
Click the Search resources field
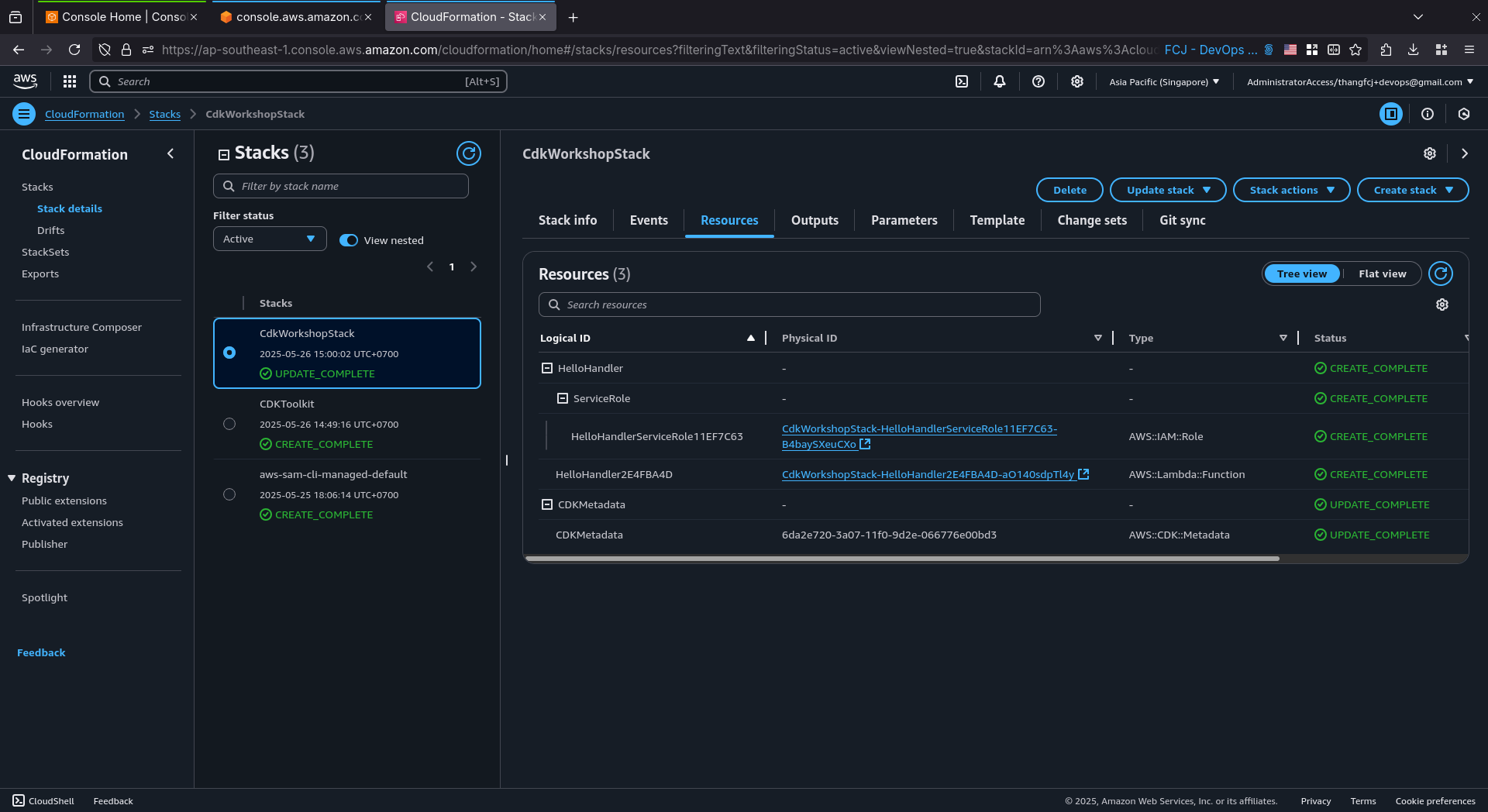[790, 304]
